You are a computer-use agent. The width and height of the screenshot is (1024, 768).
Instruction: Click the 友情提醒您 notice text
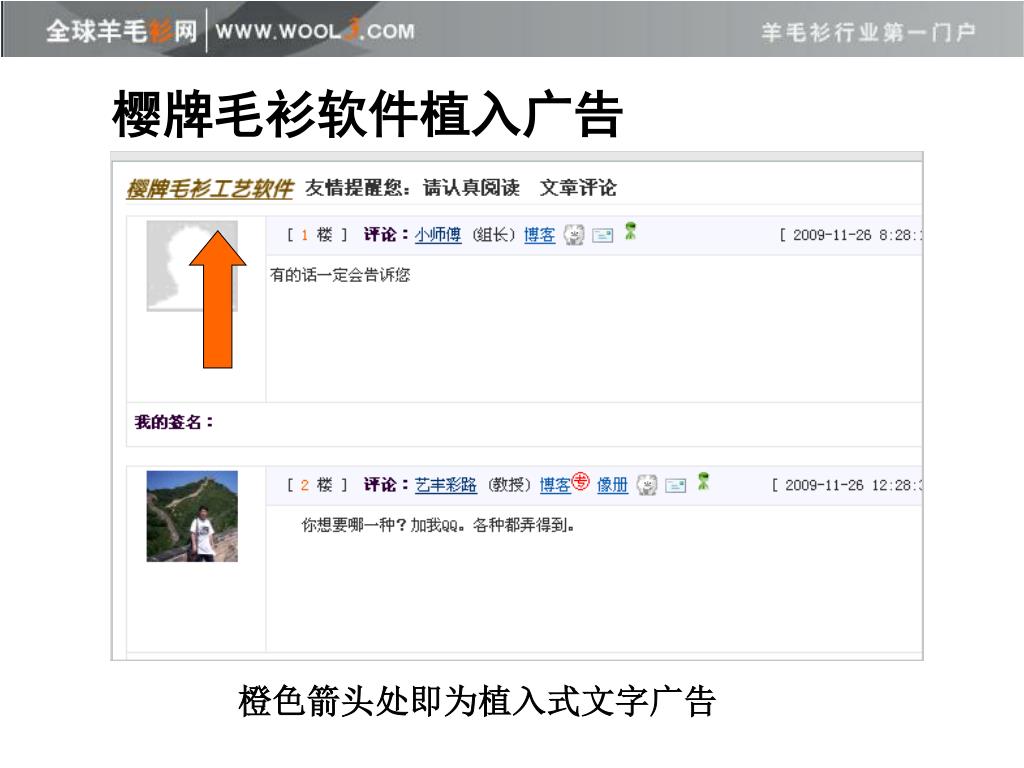pyautogui.click(x=358, y=188)
